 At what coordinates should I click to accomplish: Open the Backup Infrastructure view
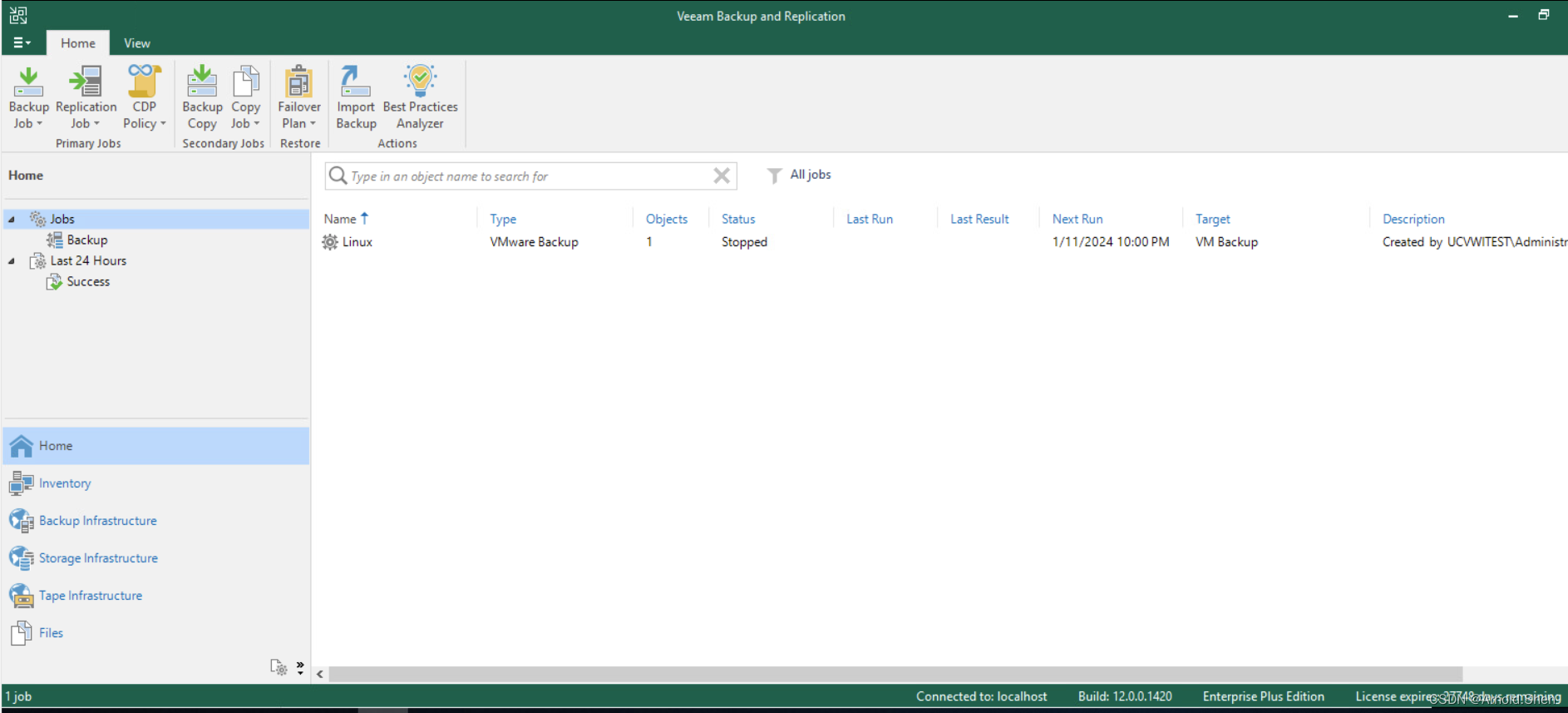click(156, 521)
